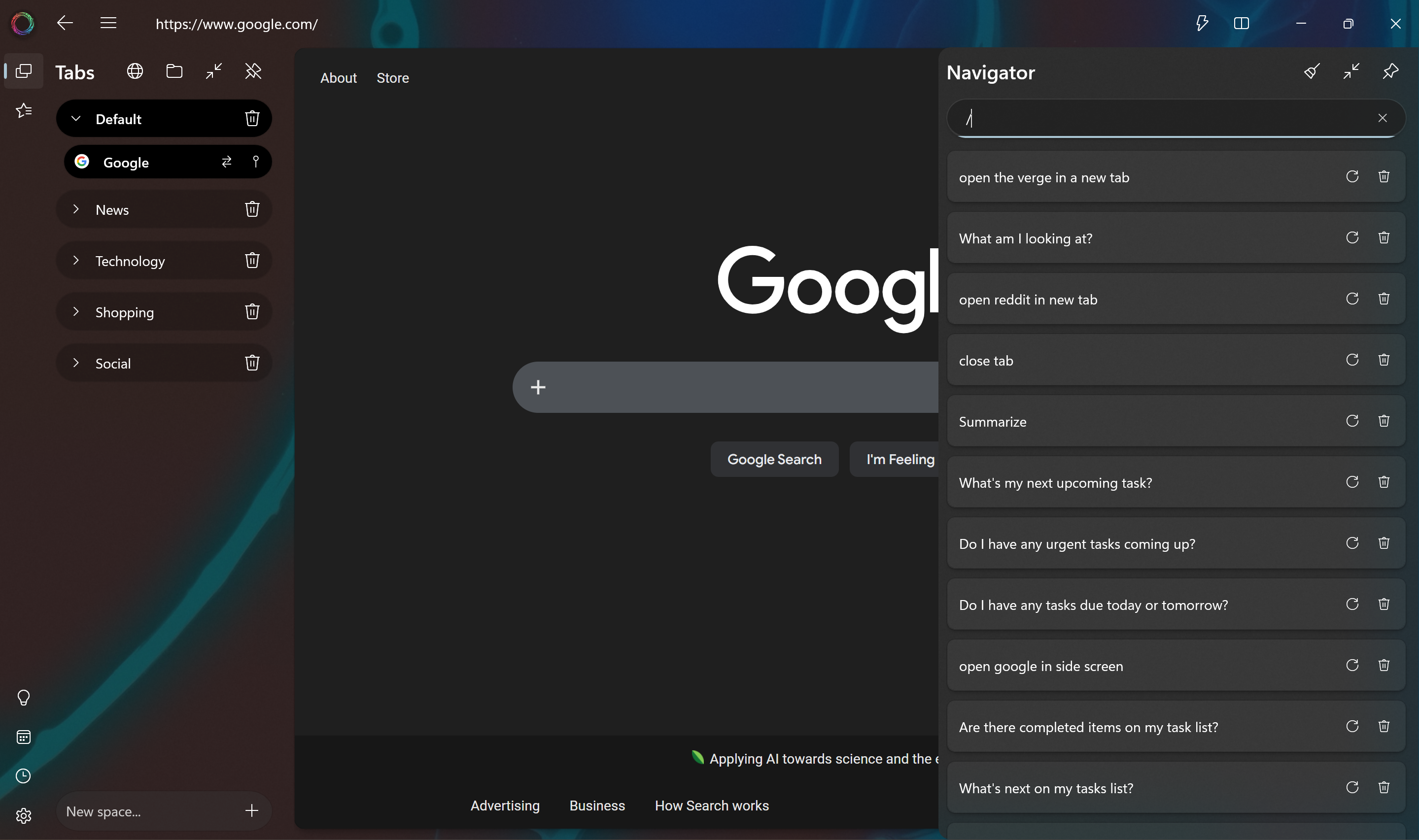Click the Google Search button
Image resolution: width=1419 pixels, height=840 pixels.
pyautogui.click(x=774, y=459)
